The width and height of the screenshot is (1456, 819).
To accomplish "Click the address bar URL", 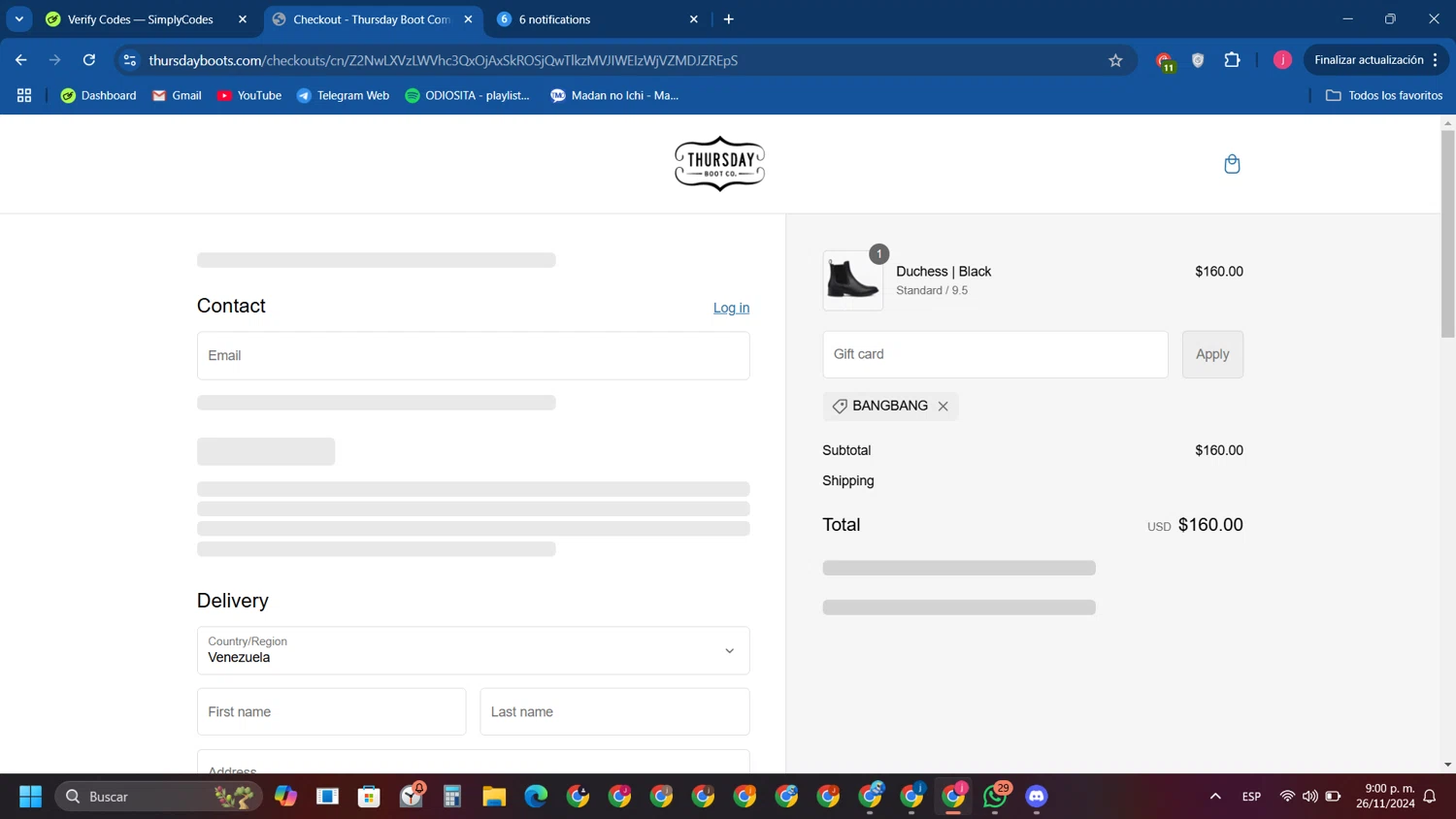I will click(443, 60).
